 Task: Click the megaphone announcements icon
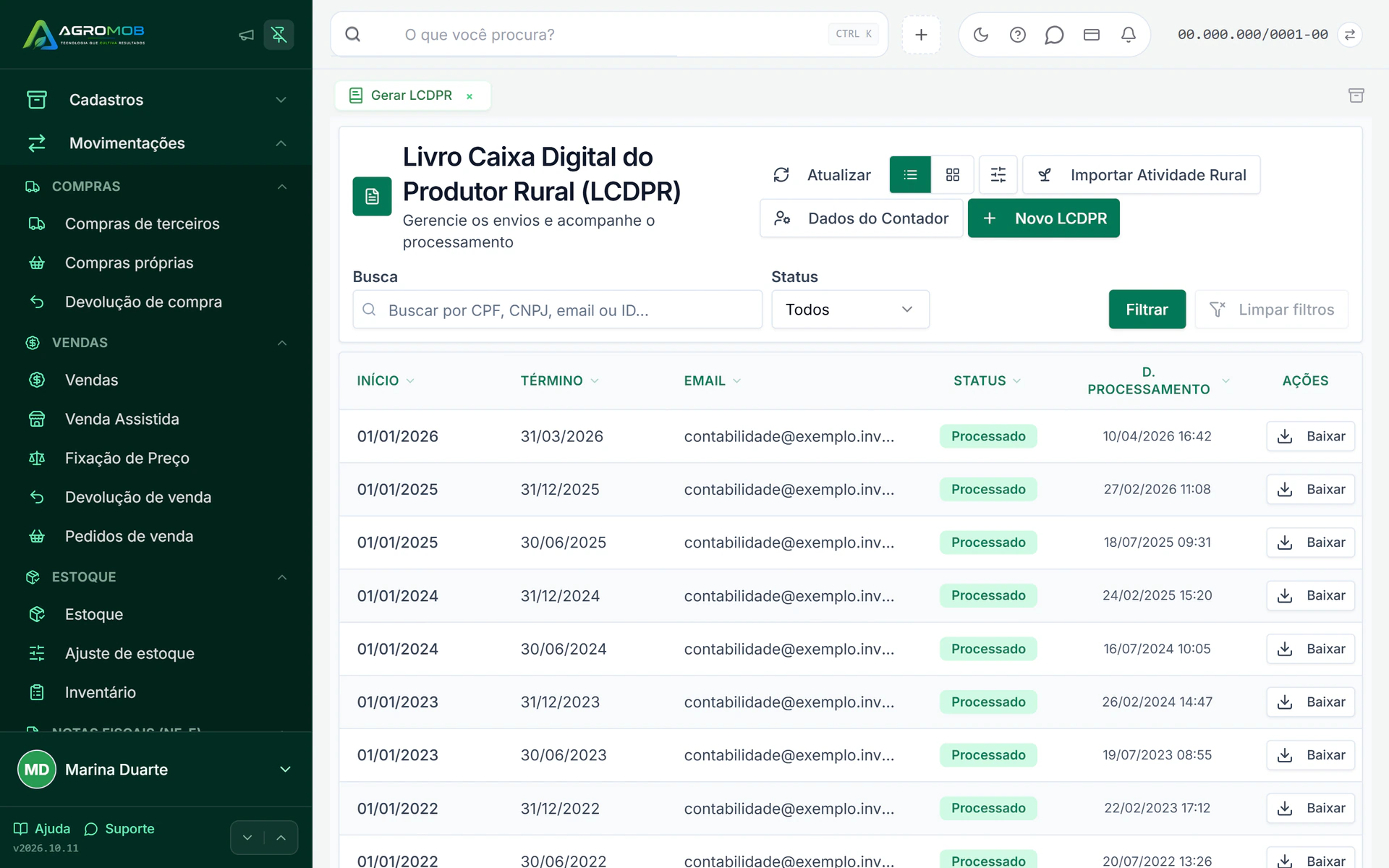[246, 35]
